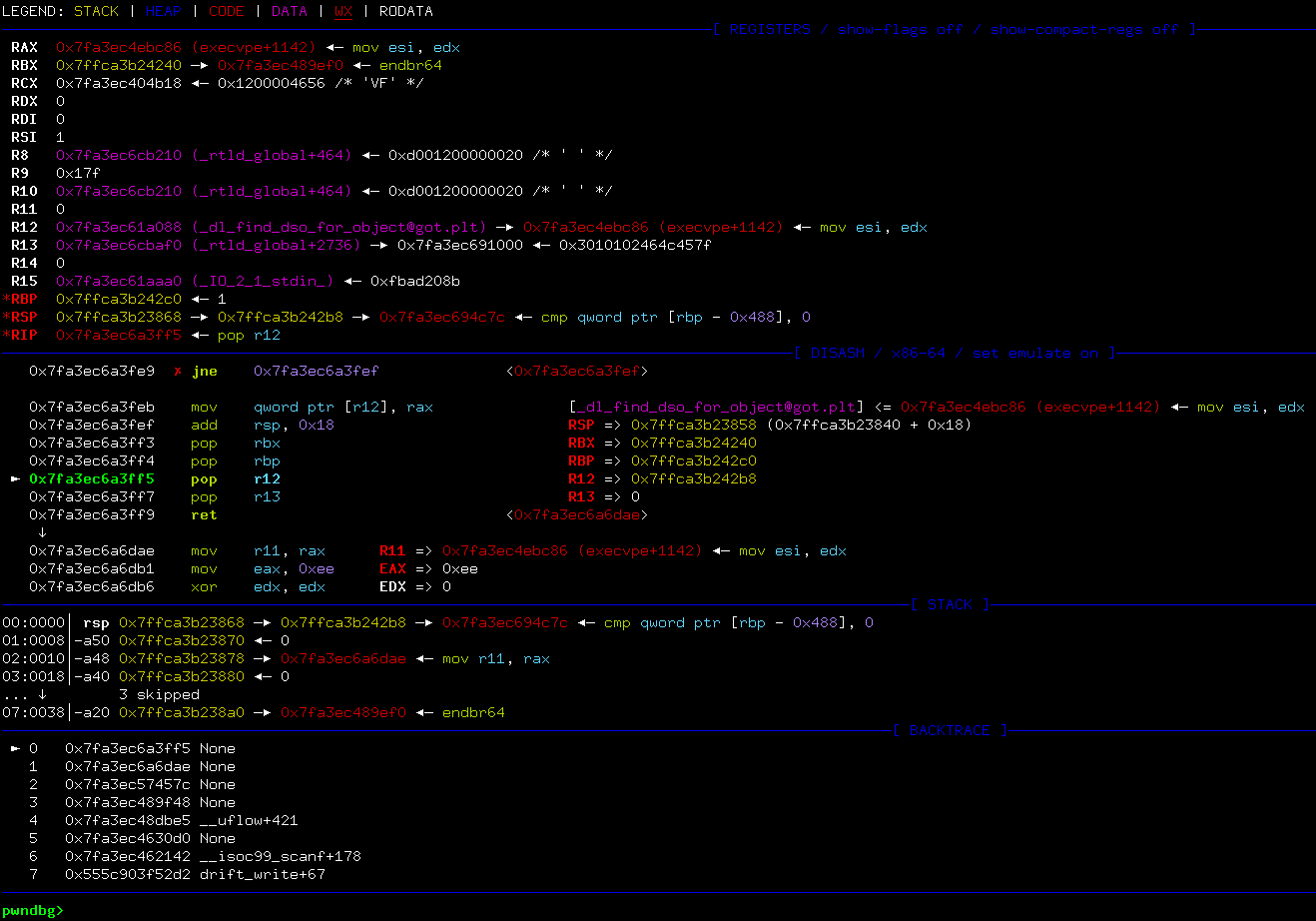Click the down-arrow branch indicator in disassembly
Viewport: 1316px width, 921px height.
[42, 532]
